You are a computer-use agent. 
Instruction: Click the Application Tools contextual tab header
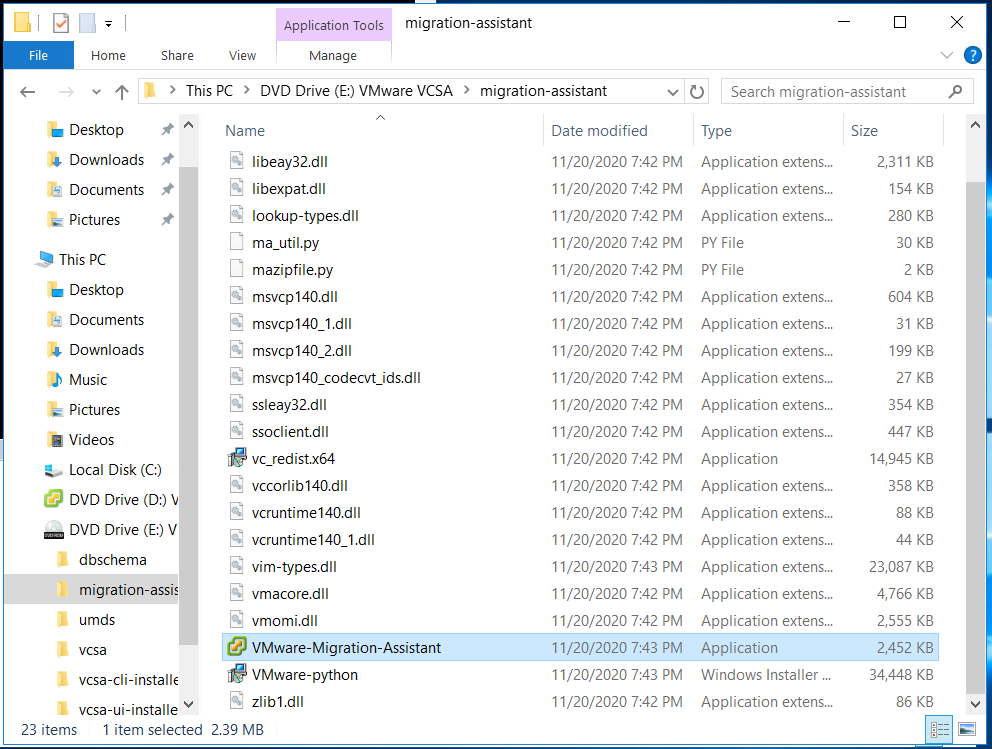tap(333, 25)
